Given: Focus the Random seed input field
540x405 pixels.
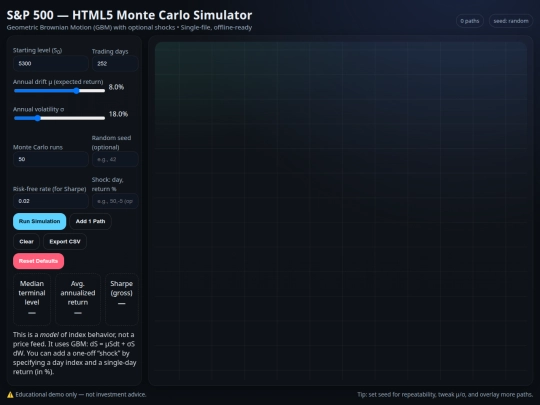Looking at the screenshot, I should [115, 159].
